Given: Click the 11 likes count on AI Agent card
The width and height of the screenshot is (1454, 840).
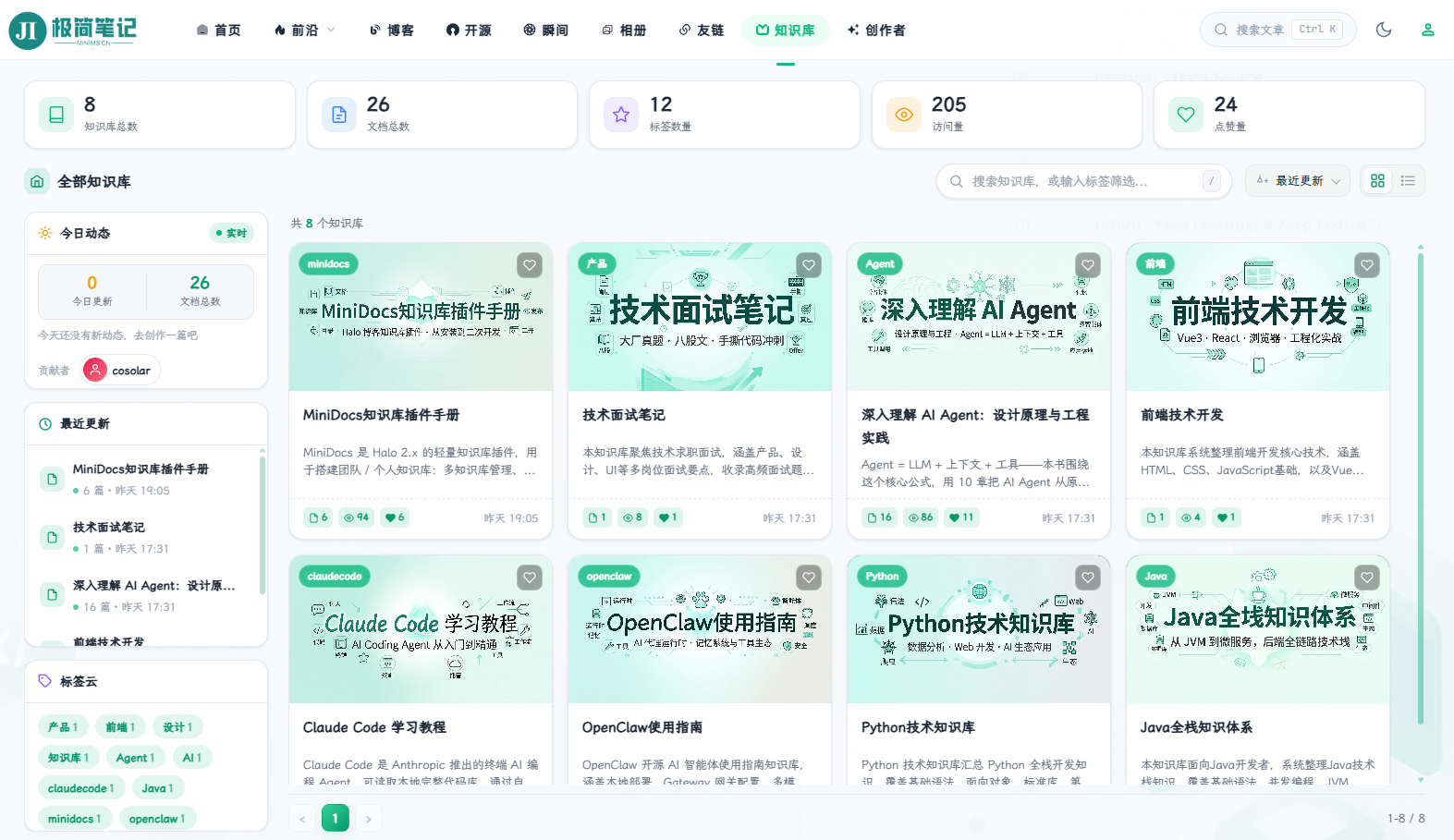Looking at the screenshot, I should 960,517.
